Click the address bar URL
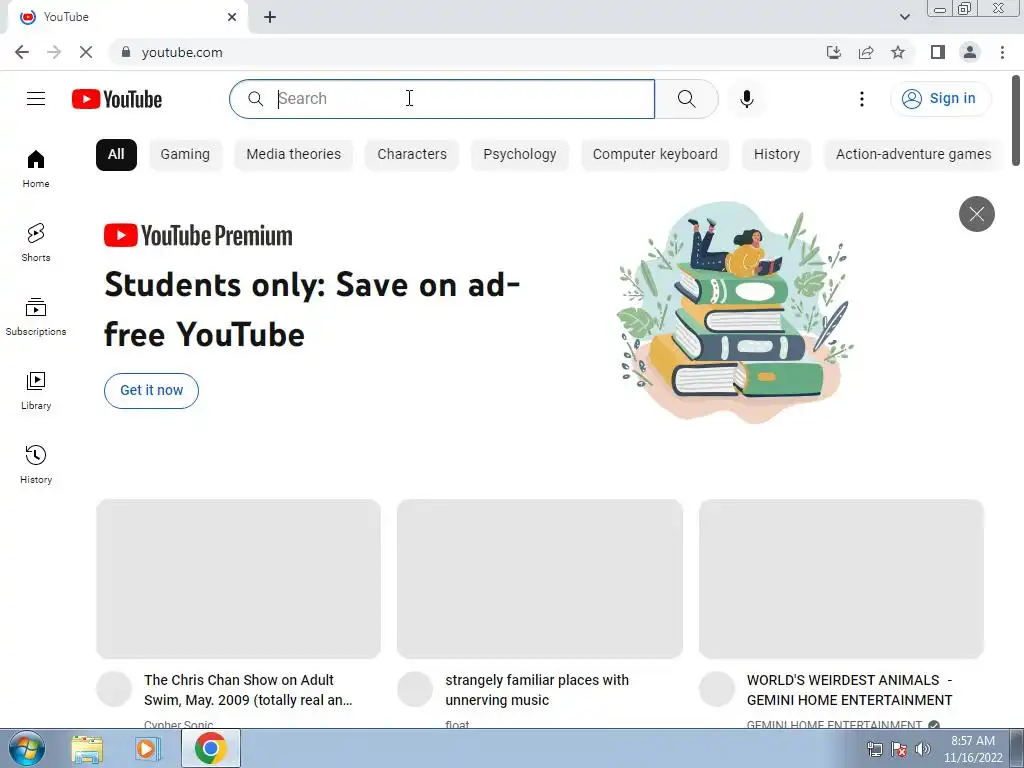 (182, 52)
